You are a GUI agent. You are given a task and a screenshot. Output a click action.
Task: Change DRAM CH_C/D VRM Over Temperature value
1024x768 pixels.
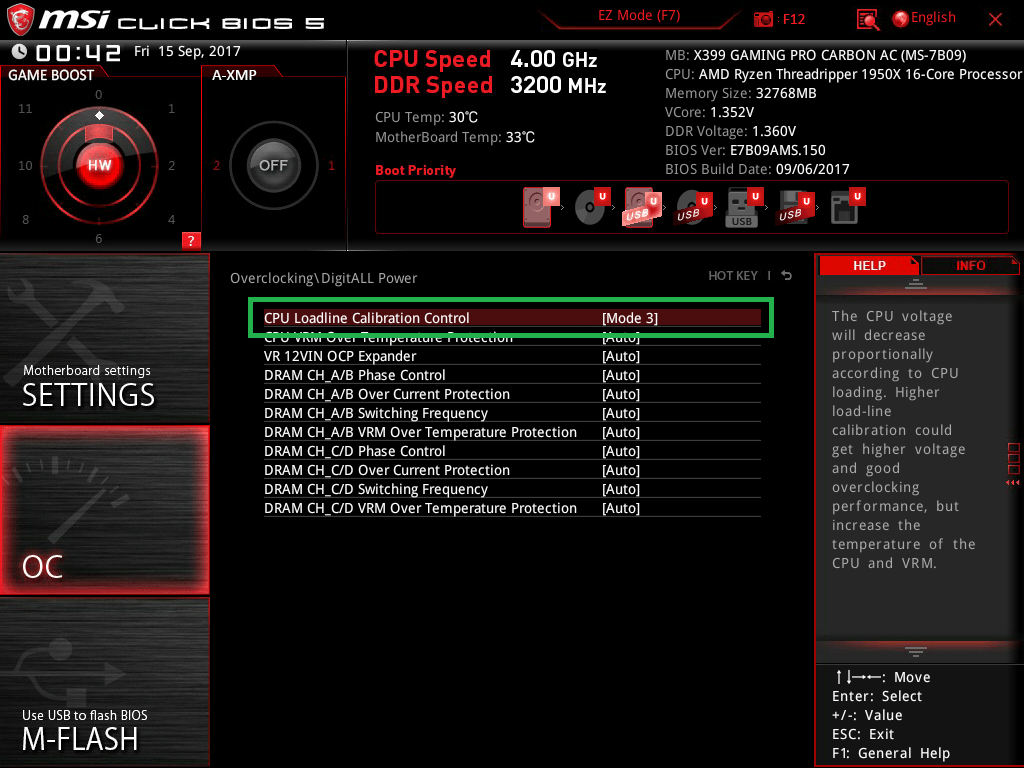[x=620, y=507]
